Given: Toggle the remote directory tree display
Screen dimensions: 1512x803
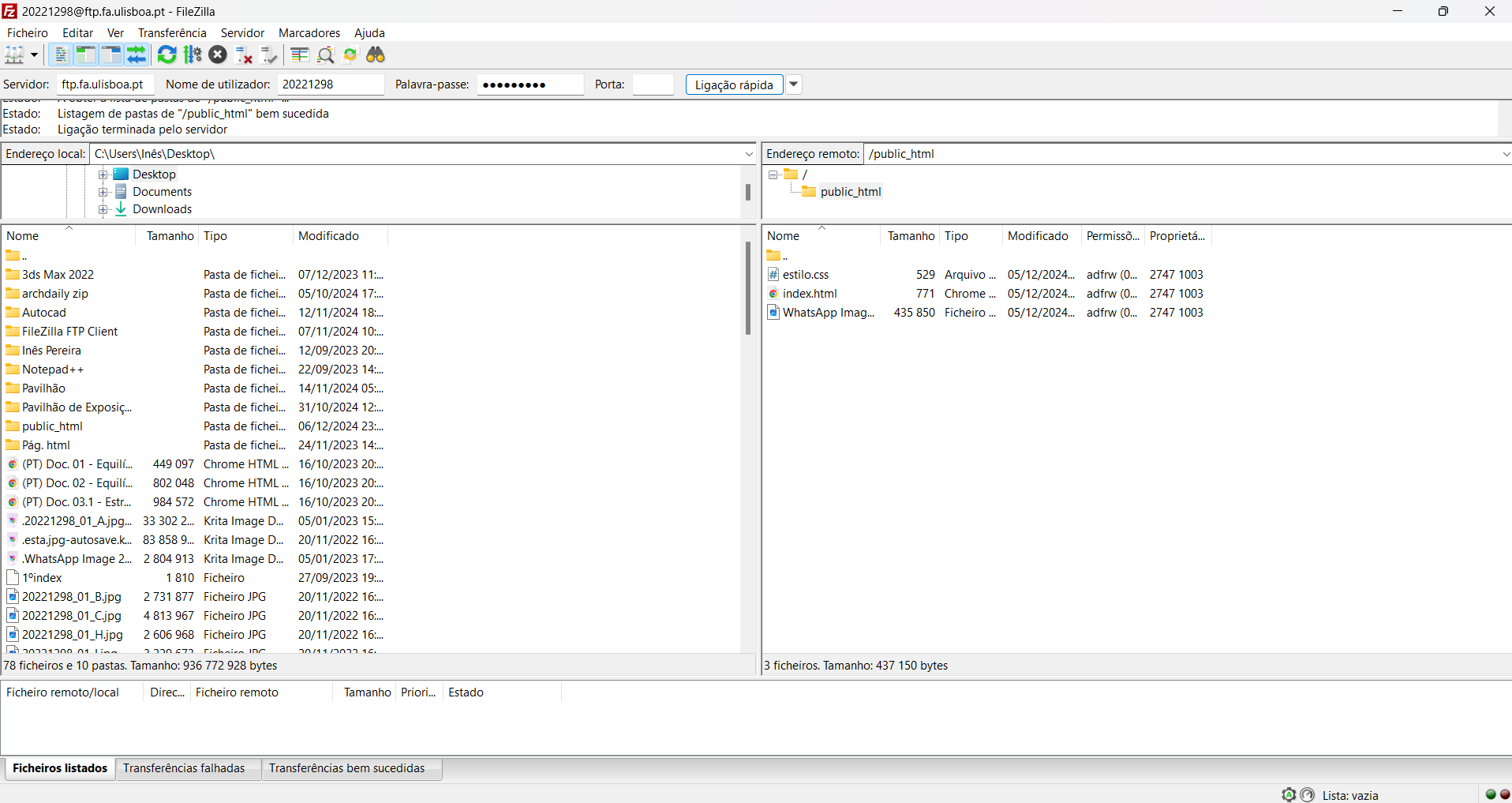Looking at the screenshot, I should pyautogui.click(x=111, y=54).
